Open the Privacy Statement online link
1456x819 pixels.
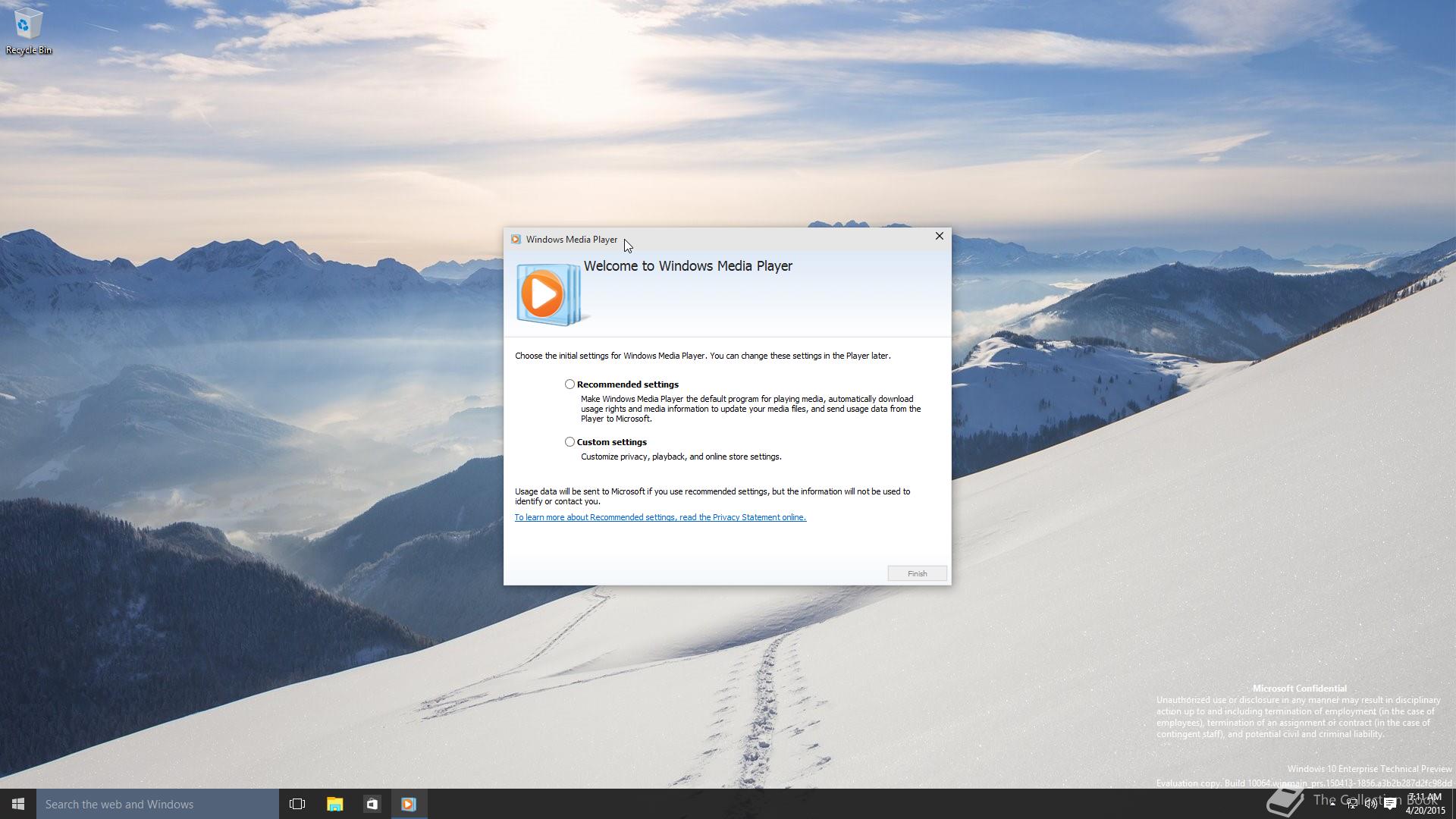(x=660, y=517)
